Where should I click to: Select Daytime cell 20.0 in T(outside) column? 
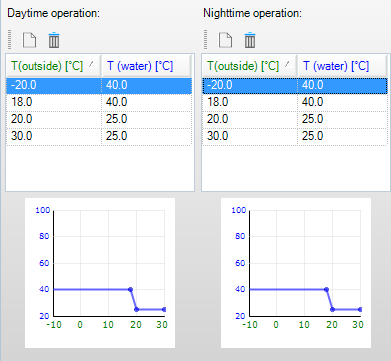pos(54,119)
